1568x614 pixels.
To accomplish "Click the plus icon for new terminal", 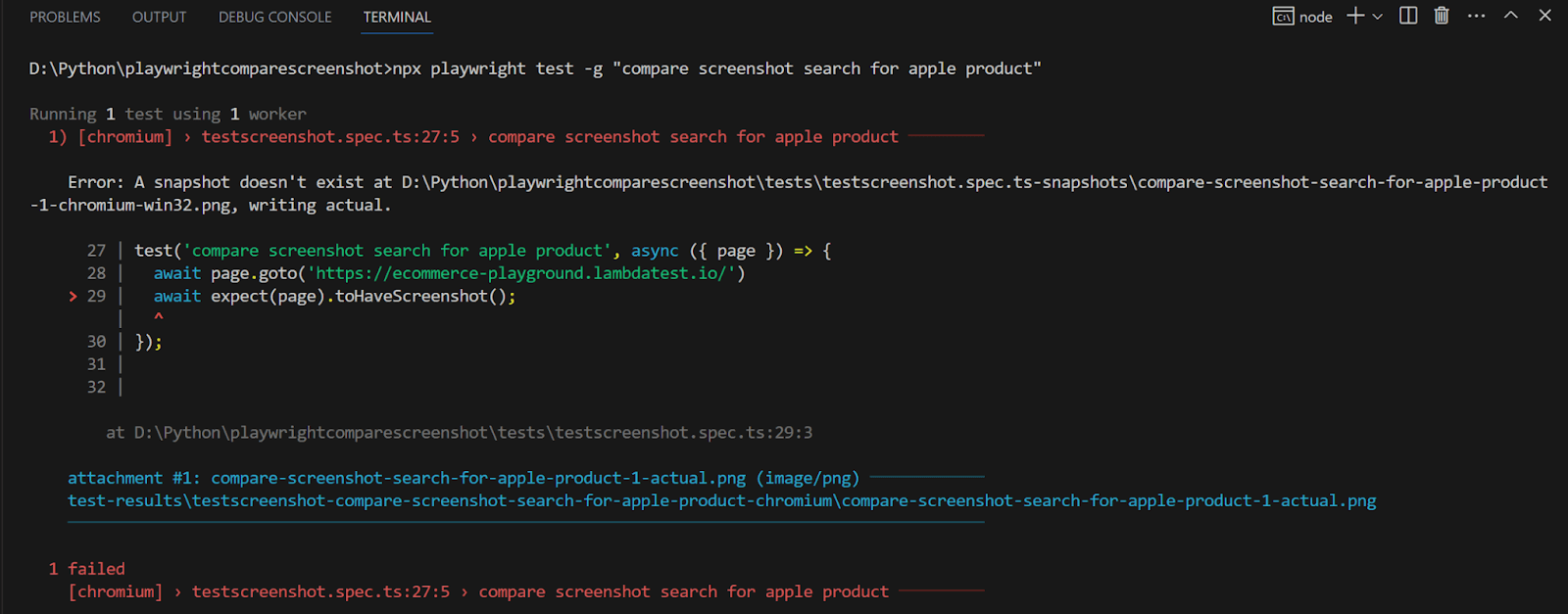I will point(1355,16).
